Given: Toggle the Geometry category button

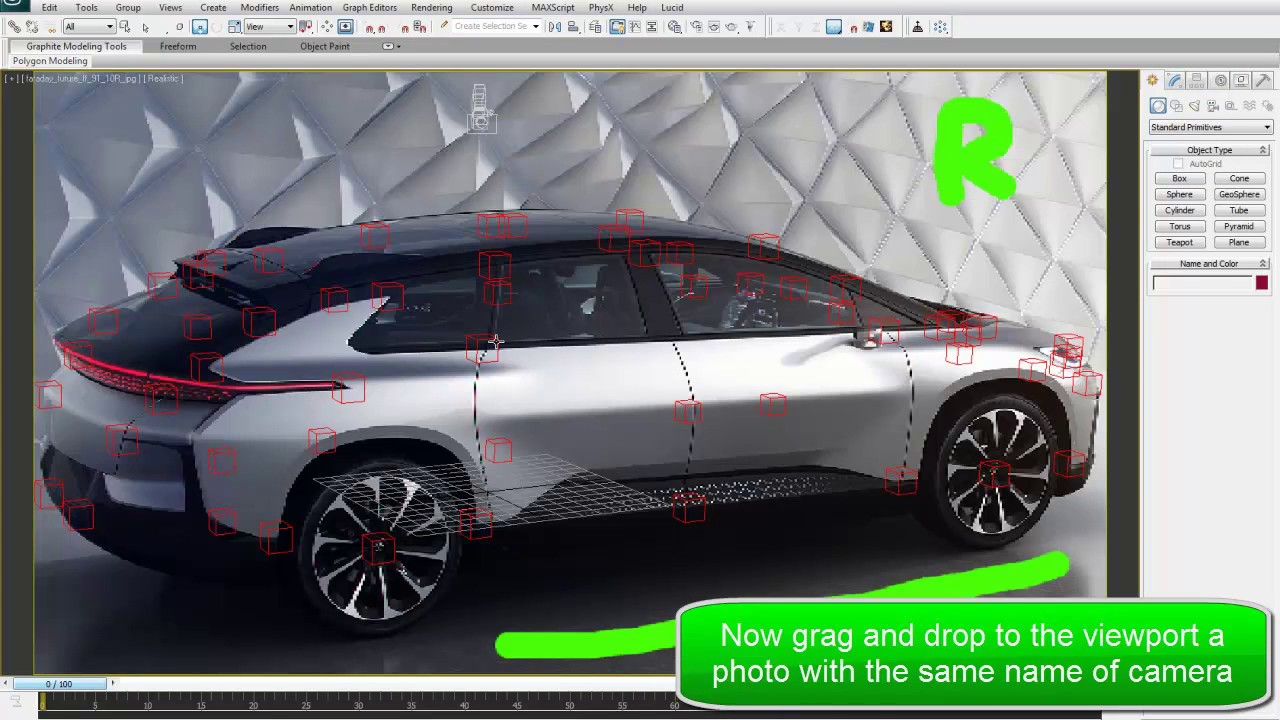Looking at the screenshot, I should tap(1158, 106).
